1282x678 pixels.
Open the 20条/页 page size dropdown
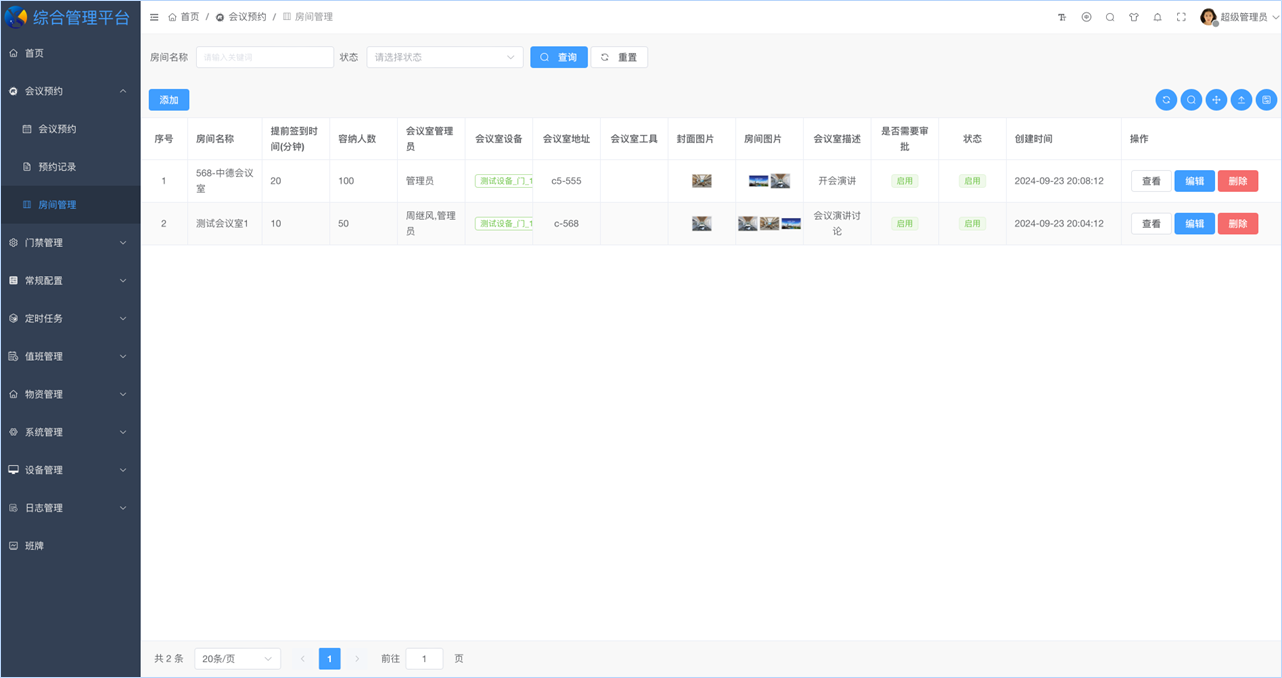point(237,658)
